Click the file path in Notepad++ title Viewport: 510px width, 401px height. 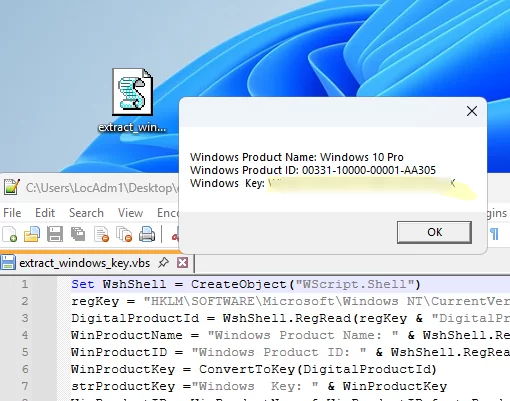point(102,188)
